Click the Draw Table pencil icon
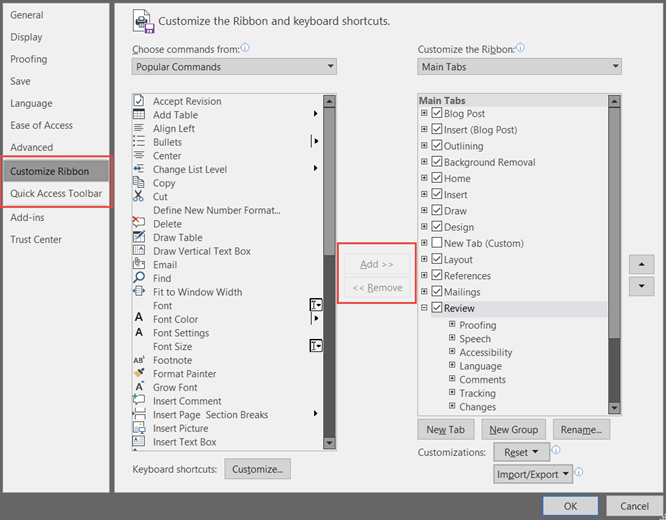The height and width of the screenshot is (520, 666). tap(139, 237)
